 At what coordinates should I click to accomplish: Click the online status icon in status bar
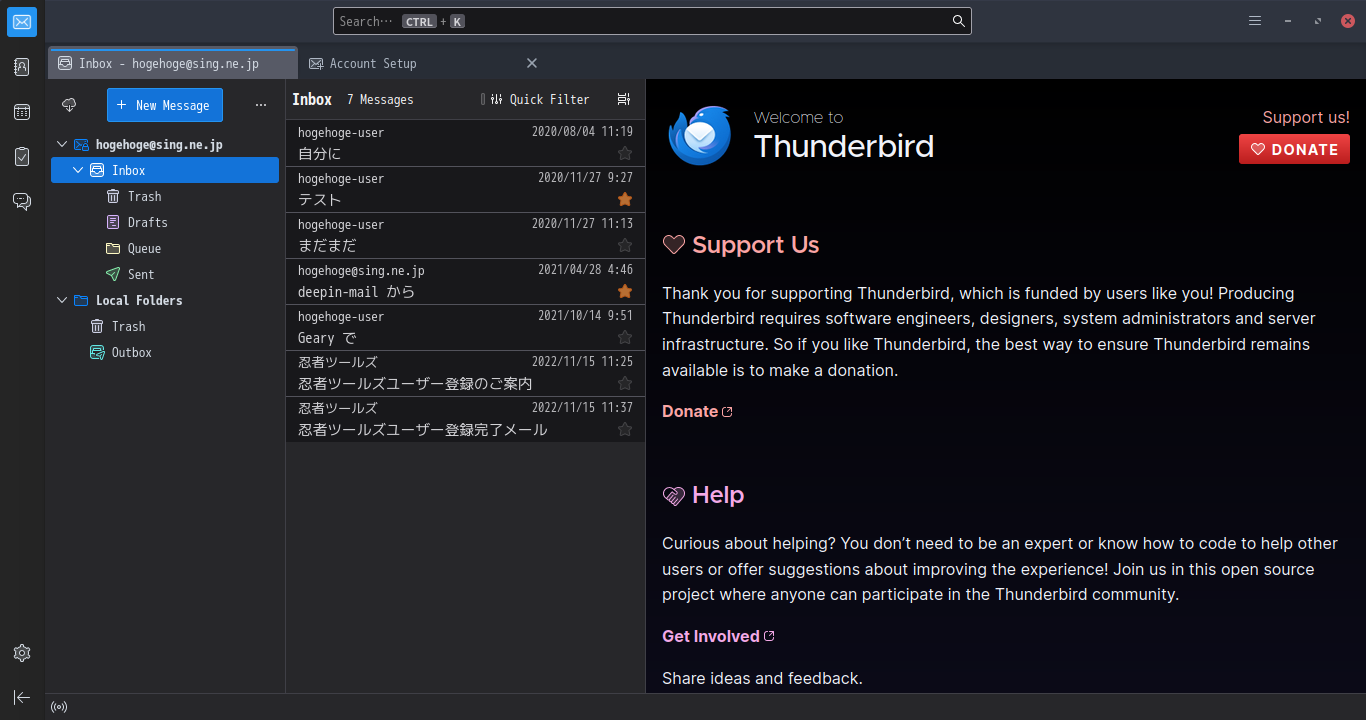pos(59,707)
